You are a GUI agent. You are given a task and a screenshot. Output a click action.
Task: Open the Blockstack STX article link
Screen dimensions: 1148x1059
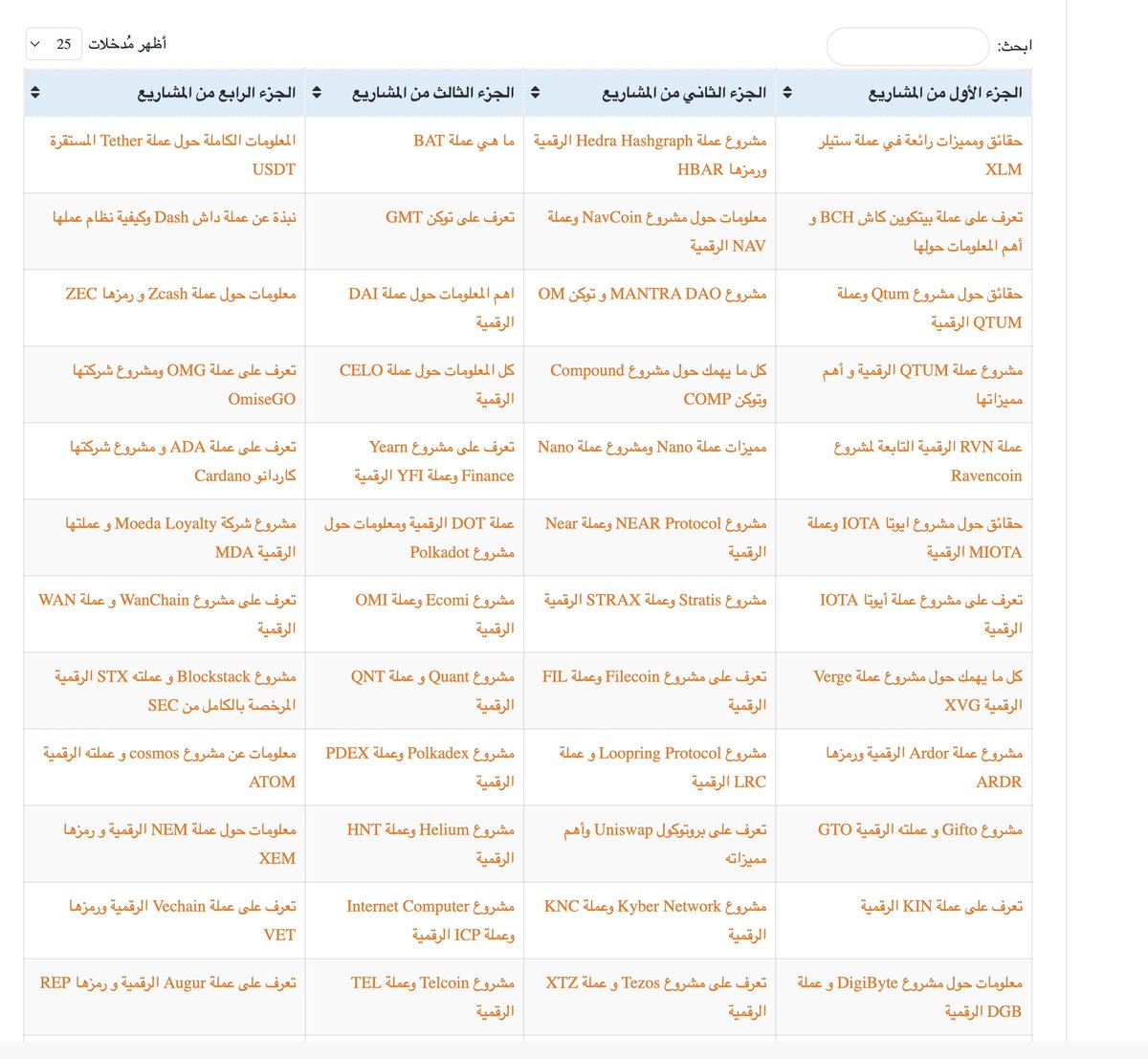(175, 691)
